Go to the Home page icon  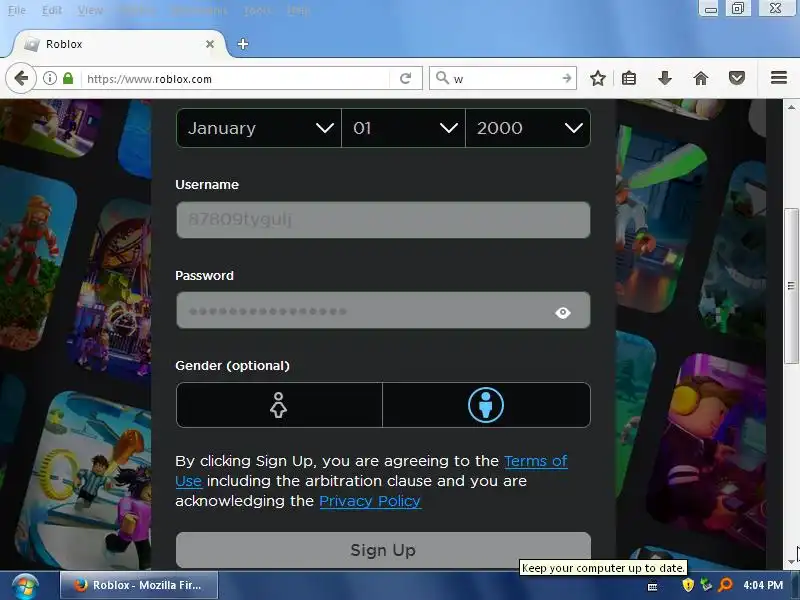click(701, 78)
